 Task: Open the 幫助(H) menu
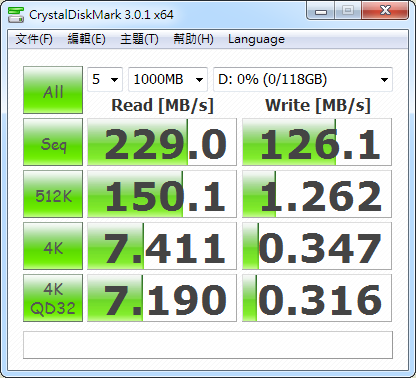pyautogui.click(x=193, y=39)
